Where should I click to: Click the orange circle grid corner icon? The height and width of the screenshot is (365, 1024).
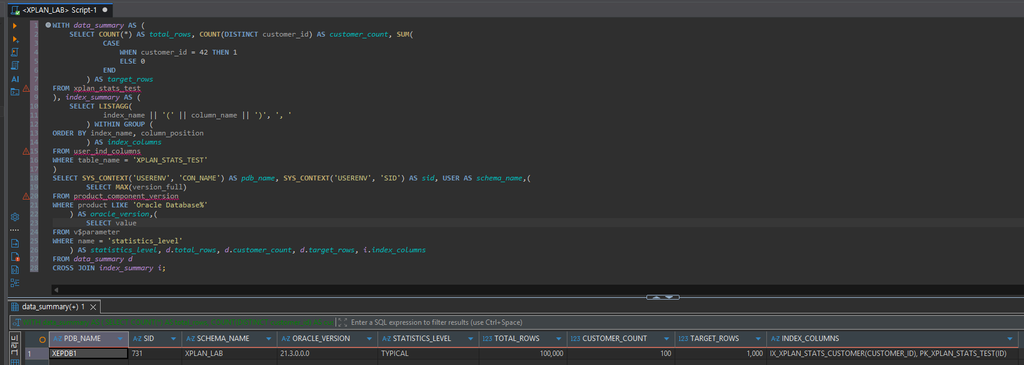42,339
